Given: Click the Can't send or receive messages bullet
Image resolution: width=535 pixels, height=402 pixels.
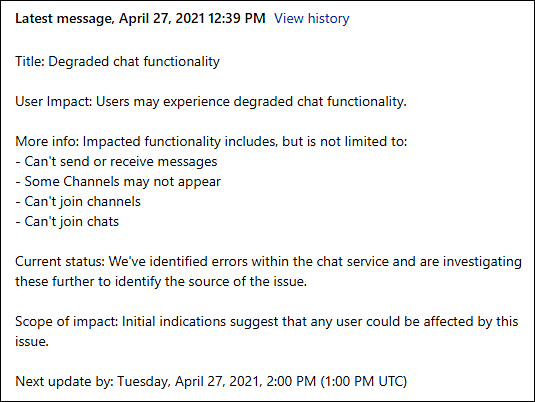Looking at the screenshot, I should [x=116, y=162].
